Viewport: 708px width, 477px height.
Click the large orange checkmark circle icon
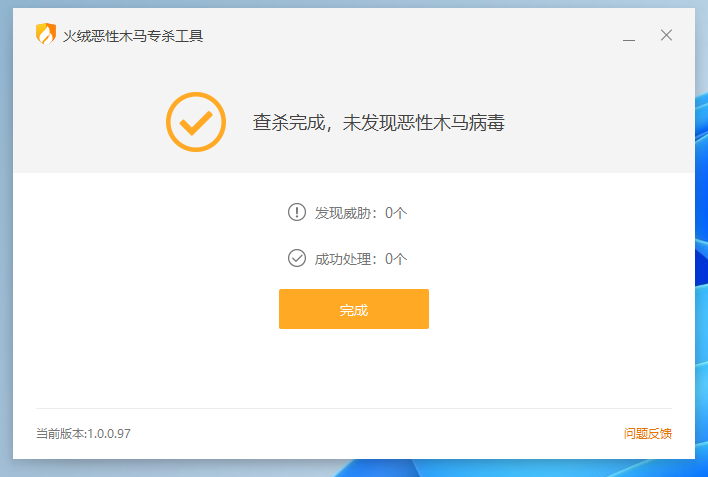click(x=196, y=122)
